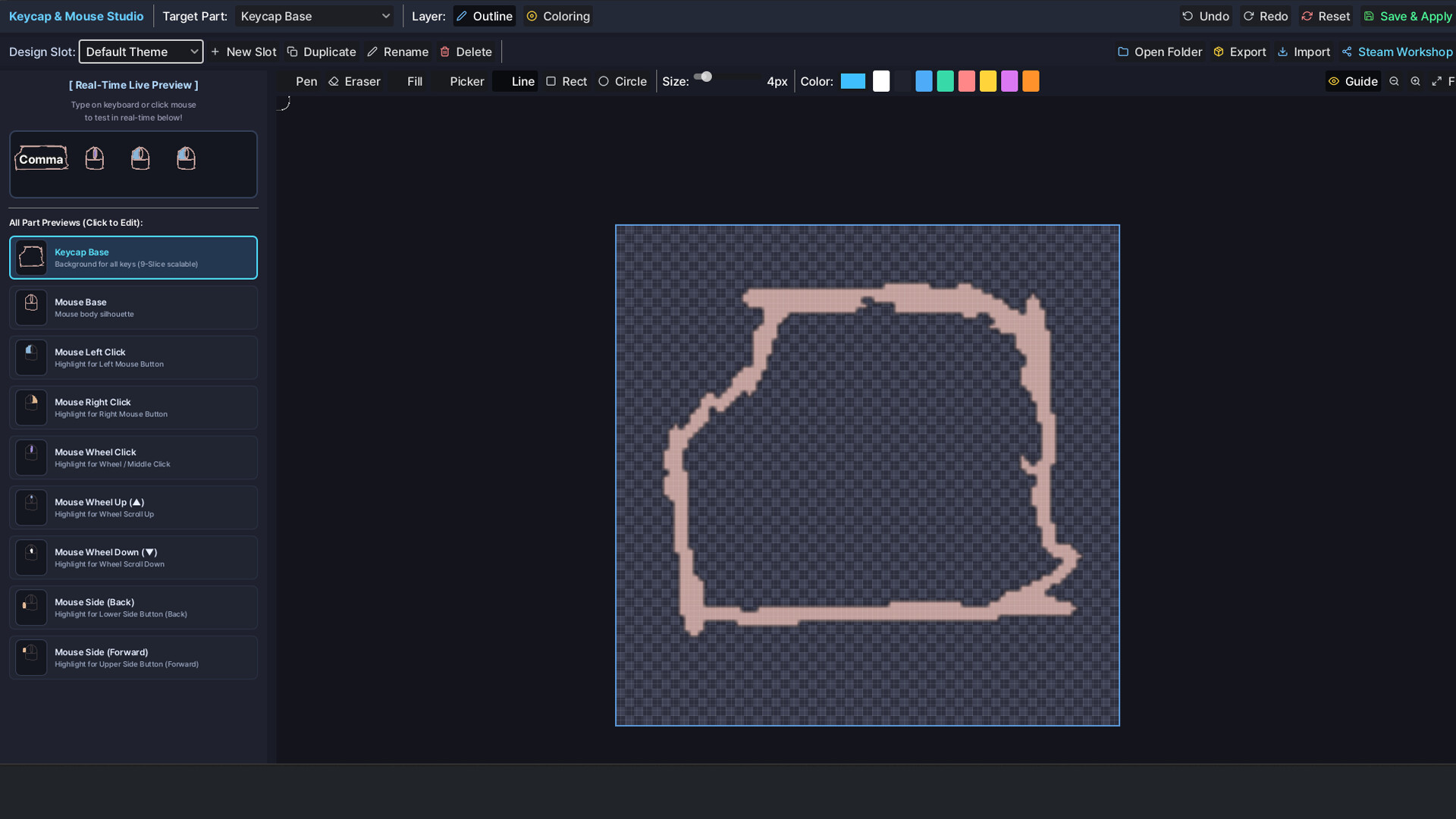Viewport: 1456px width, 819px height.
Task: Select Mouse Wheel Click part
Action: [x=133, y=458]
